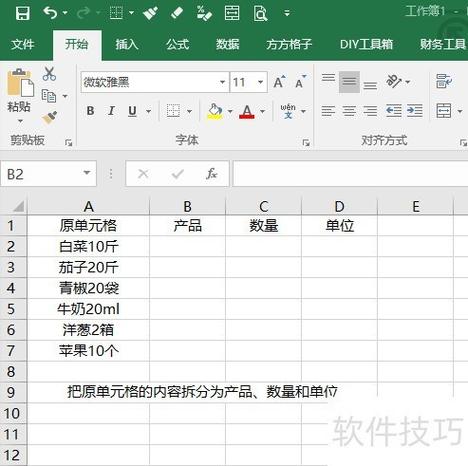
Task: Click the Merge and Center icon
Action: point(444,111)
